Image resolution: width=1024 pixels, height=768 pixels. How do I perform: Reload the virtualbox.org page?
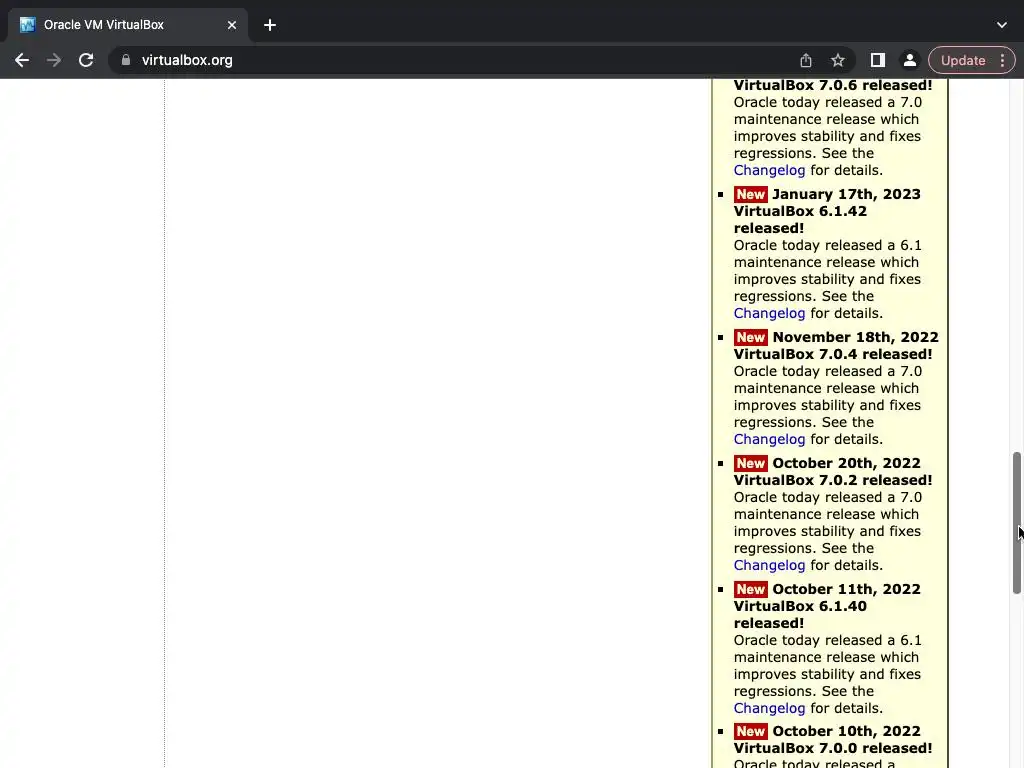(86, 60)
